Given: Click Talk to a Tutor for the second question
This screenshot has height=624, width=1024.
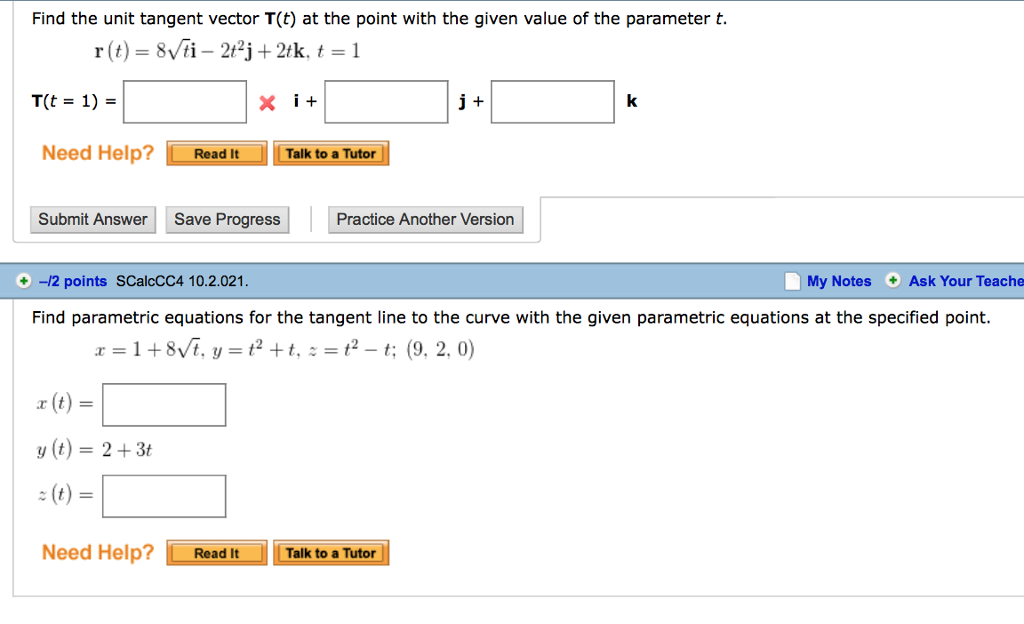Looking at the screenshot, I should 331,552.
